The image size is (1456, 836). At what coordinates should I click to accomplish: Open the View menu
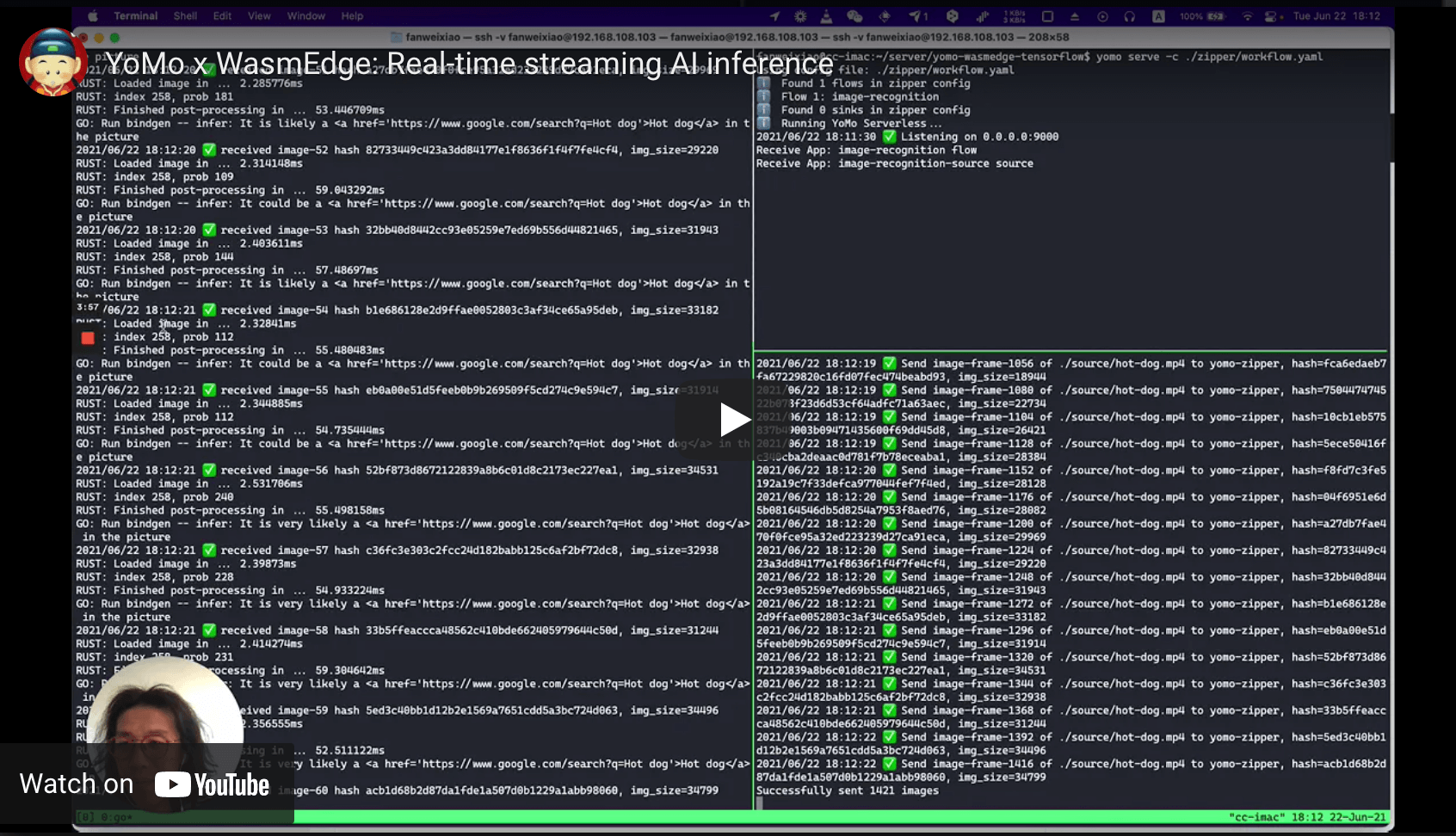tap(259, 15)
